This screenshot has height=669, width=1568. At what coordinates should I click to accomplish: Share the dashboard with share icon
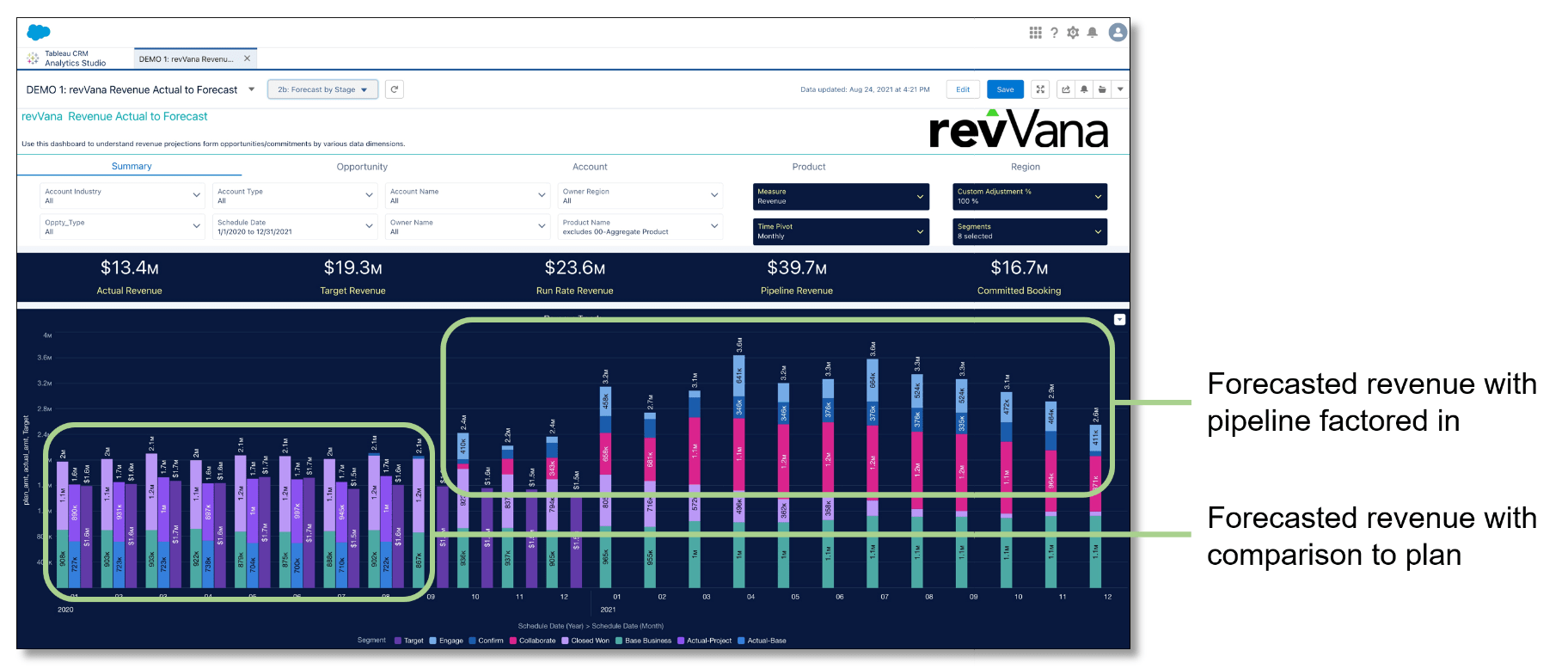click(1066, 89)
